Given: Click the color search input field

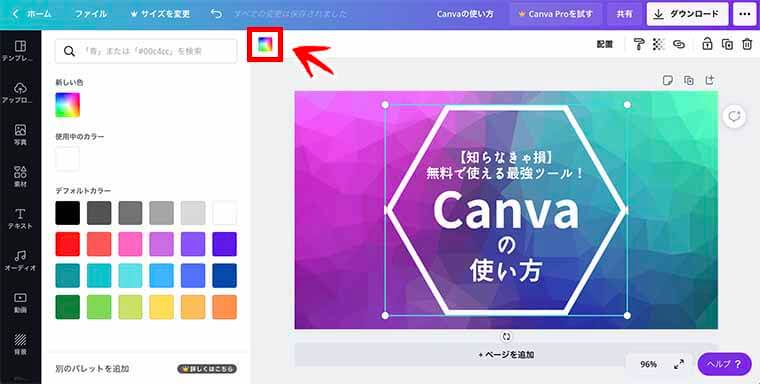Looking at the screenshot, I should [x=146, y=51].
